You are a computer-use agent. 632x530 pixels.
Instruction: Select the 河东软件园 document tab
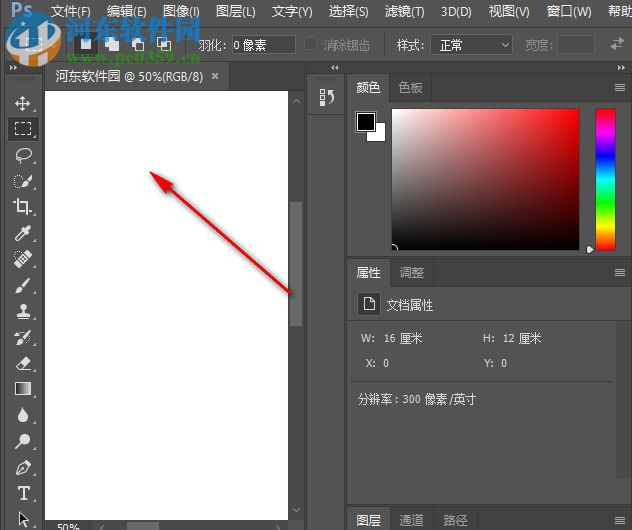(129, 76)
